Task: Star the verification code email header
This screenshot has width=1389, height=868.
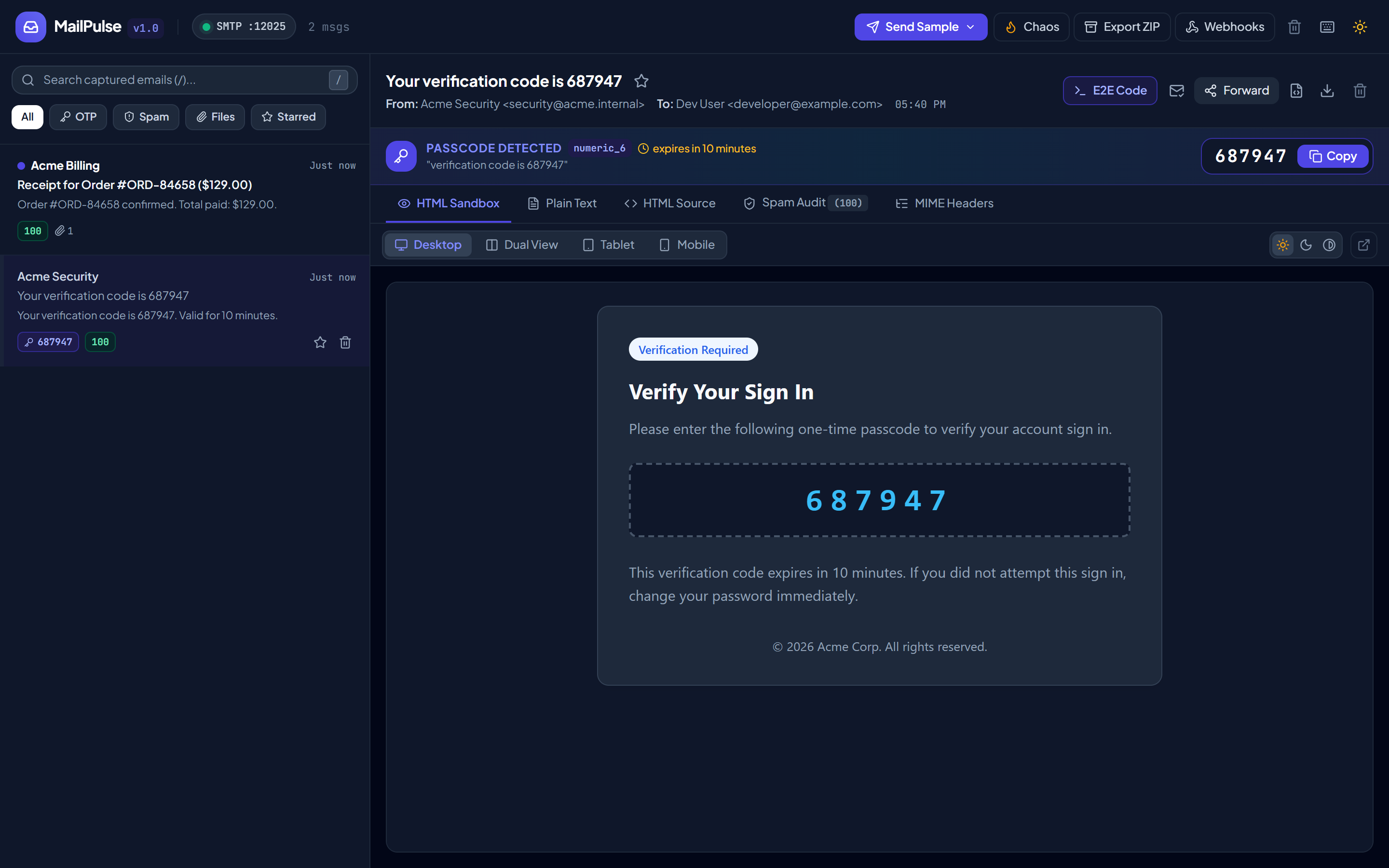Action: click(641, 81)
